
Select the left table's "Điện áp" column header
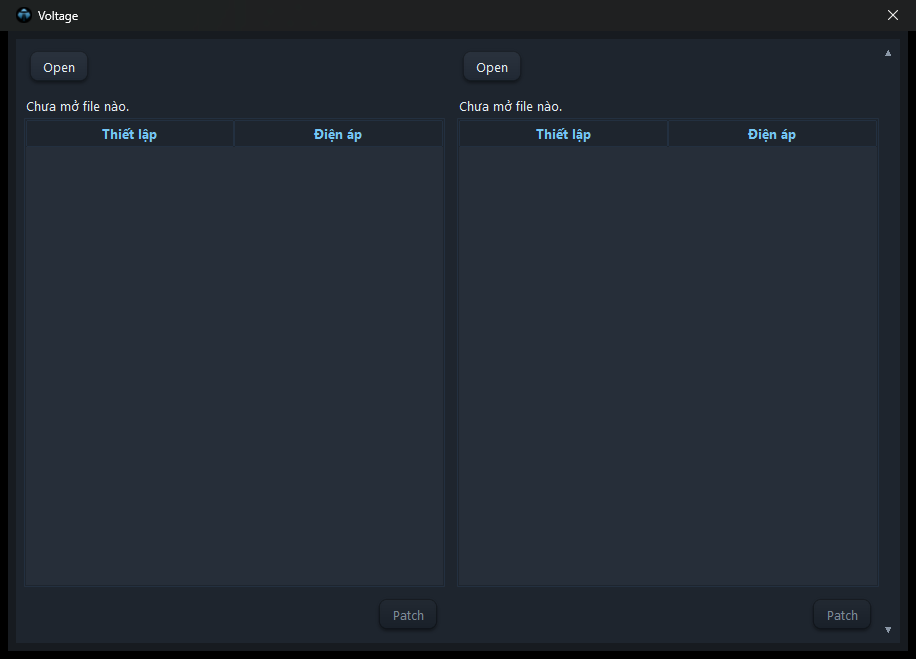[x=338, y=134]
